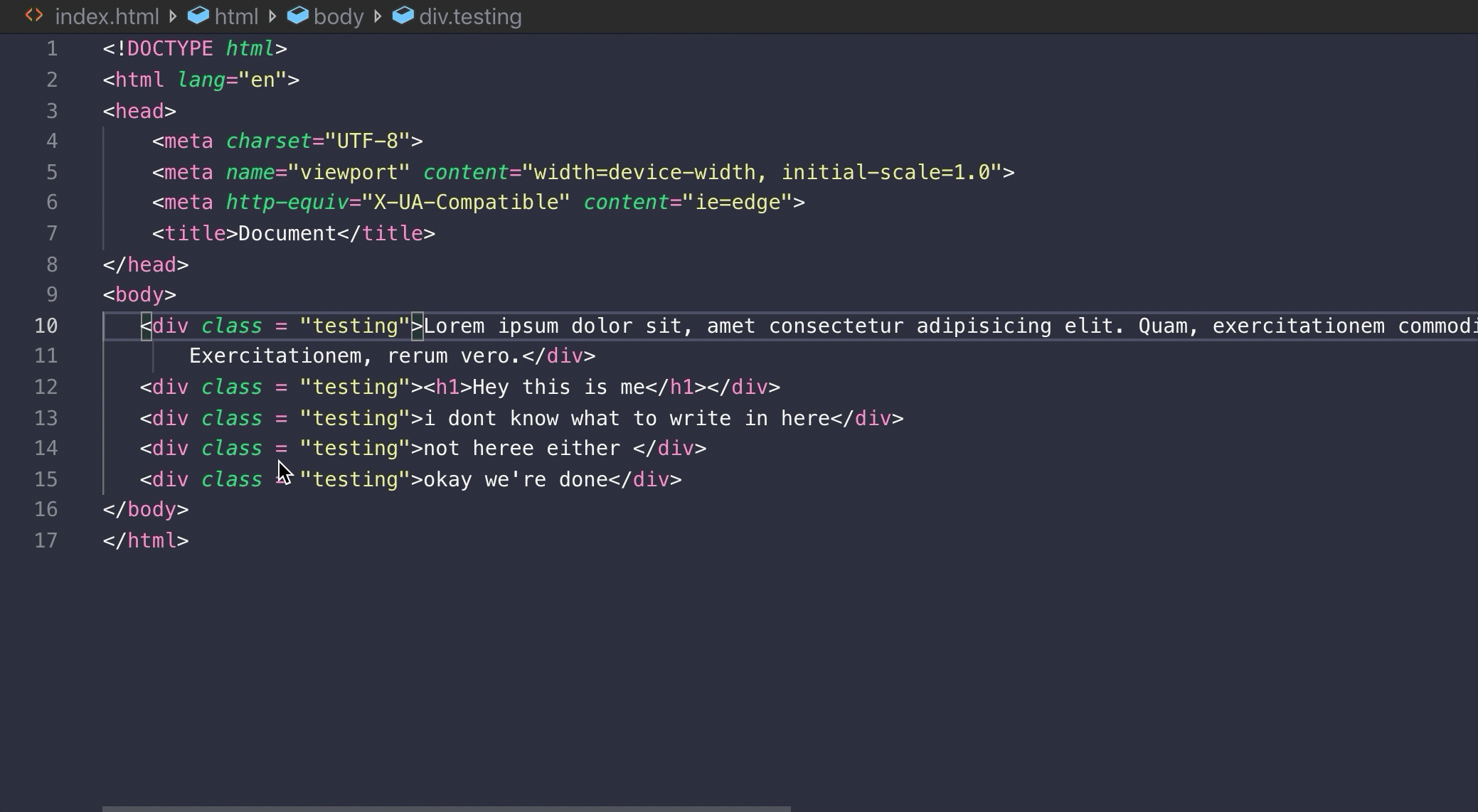Click the "okay we're done" text on line 15
The width and height of the screenshot is (1478, 812).
pos(515,479)
